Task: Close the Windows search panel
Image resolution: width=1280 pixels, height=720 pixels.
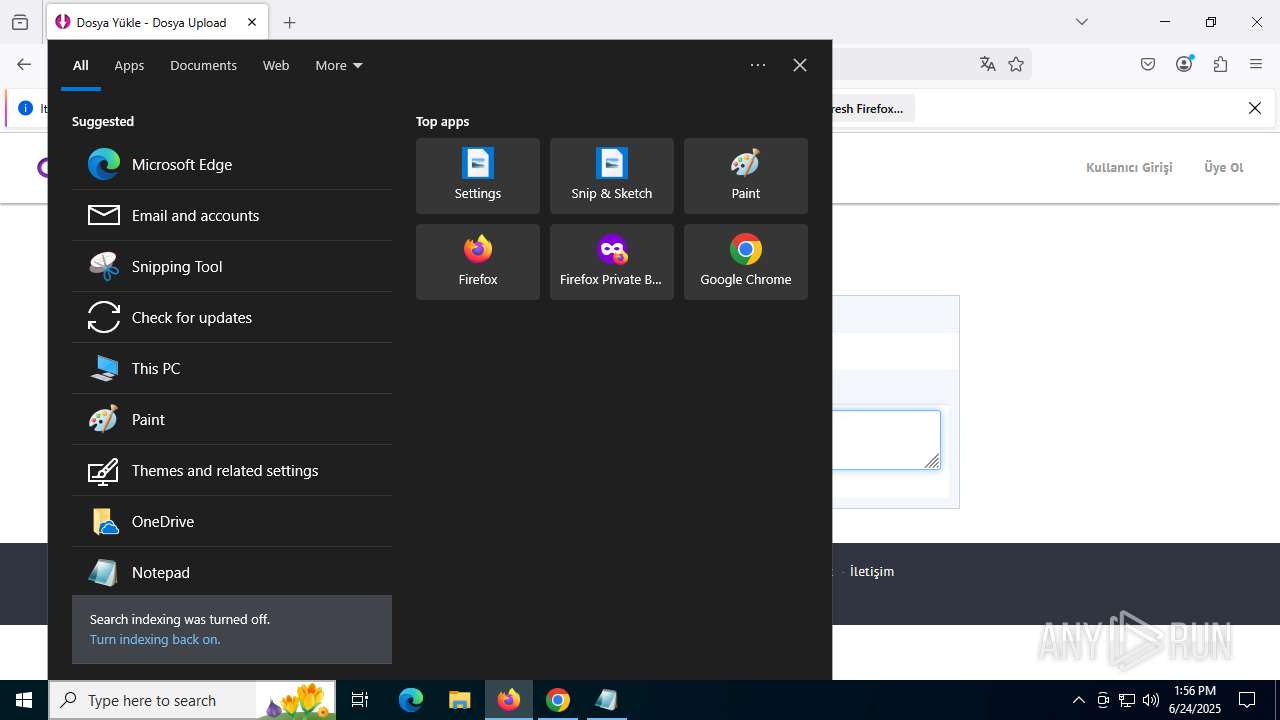Action: pyautogui.click(x=800, y=65)
